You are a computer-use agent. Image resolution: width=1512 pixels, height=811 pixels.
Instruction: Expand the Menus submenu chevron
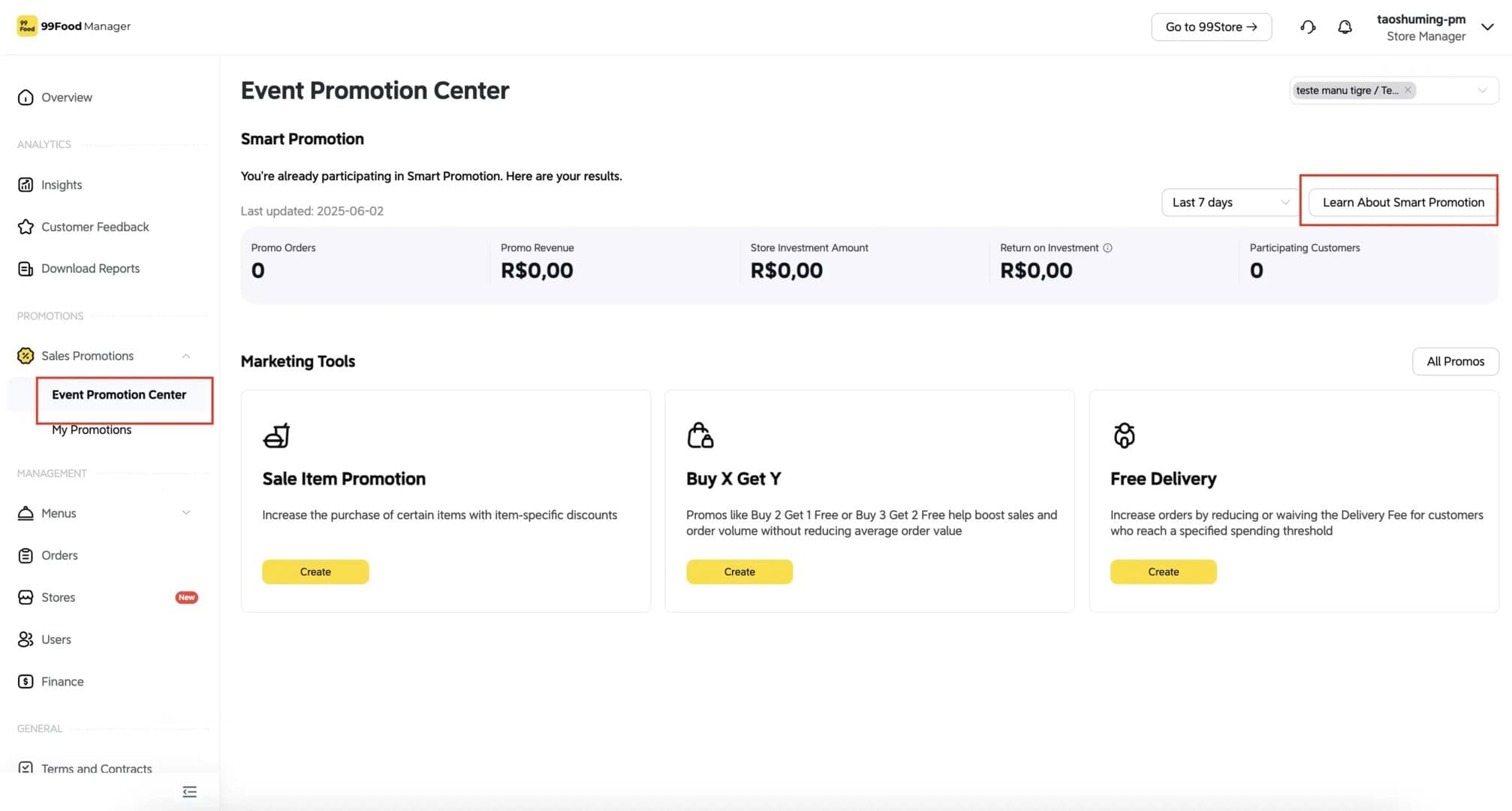pos(186,513)
